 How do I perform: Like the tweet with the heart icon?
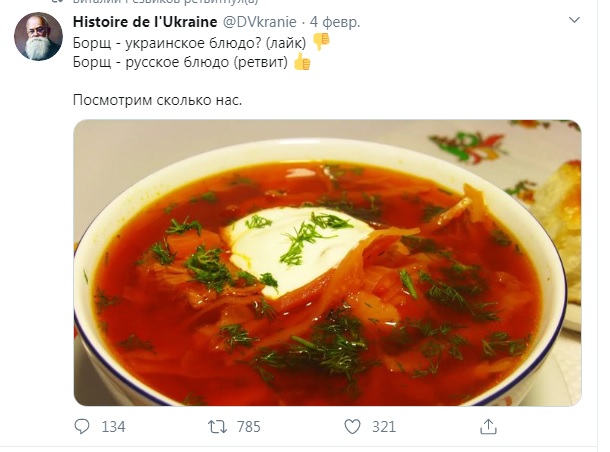[x=351, y=427]
